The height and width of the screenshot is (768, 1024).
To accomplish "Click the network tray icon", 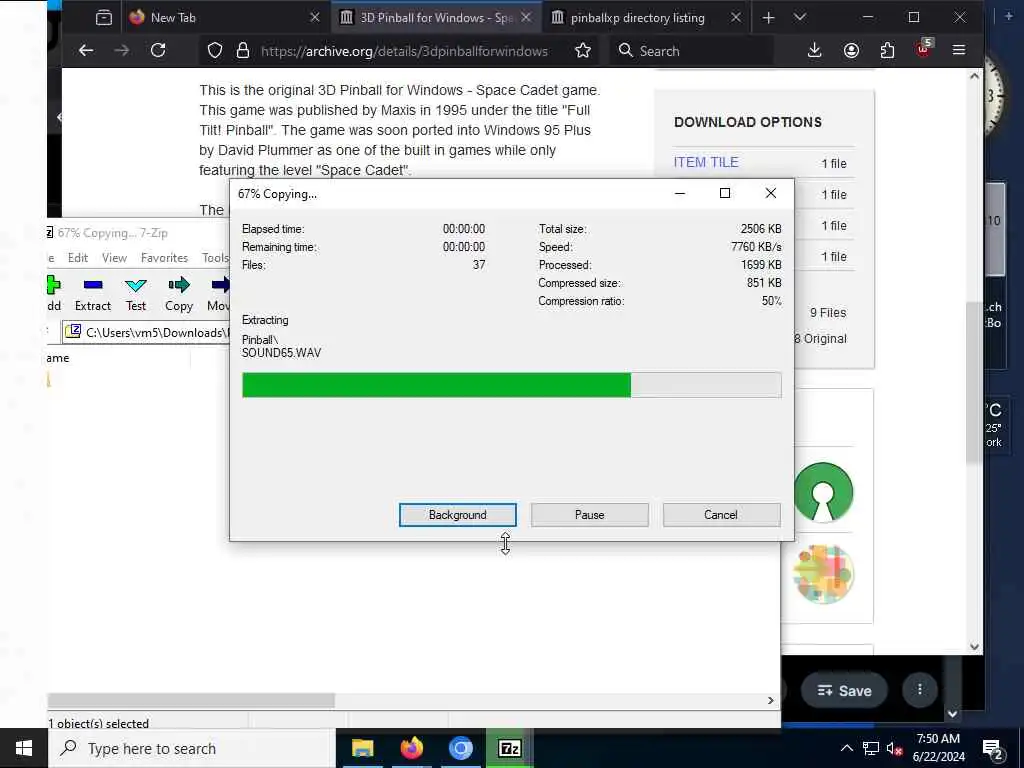I will coord(871,748).
